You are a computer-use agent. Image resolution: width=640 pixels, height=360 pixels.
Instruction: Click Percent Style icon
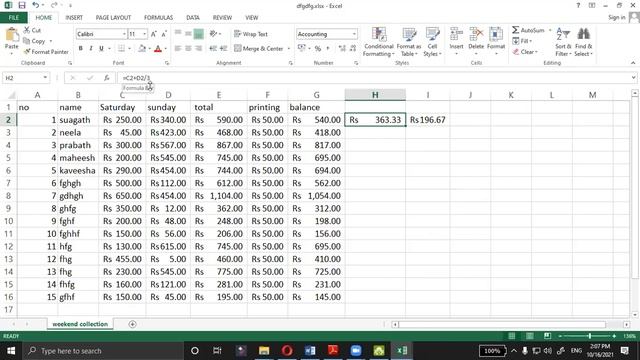[x=318, y=49]
